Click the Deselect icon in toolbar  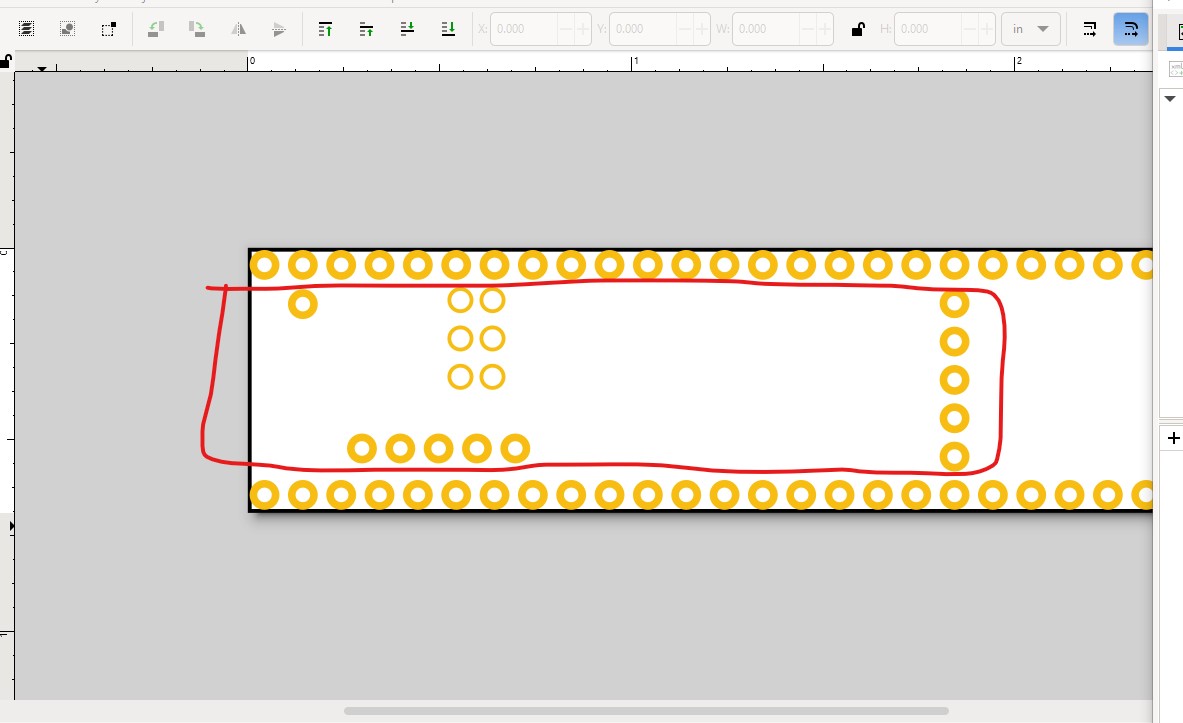[109, 29]
